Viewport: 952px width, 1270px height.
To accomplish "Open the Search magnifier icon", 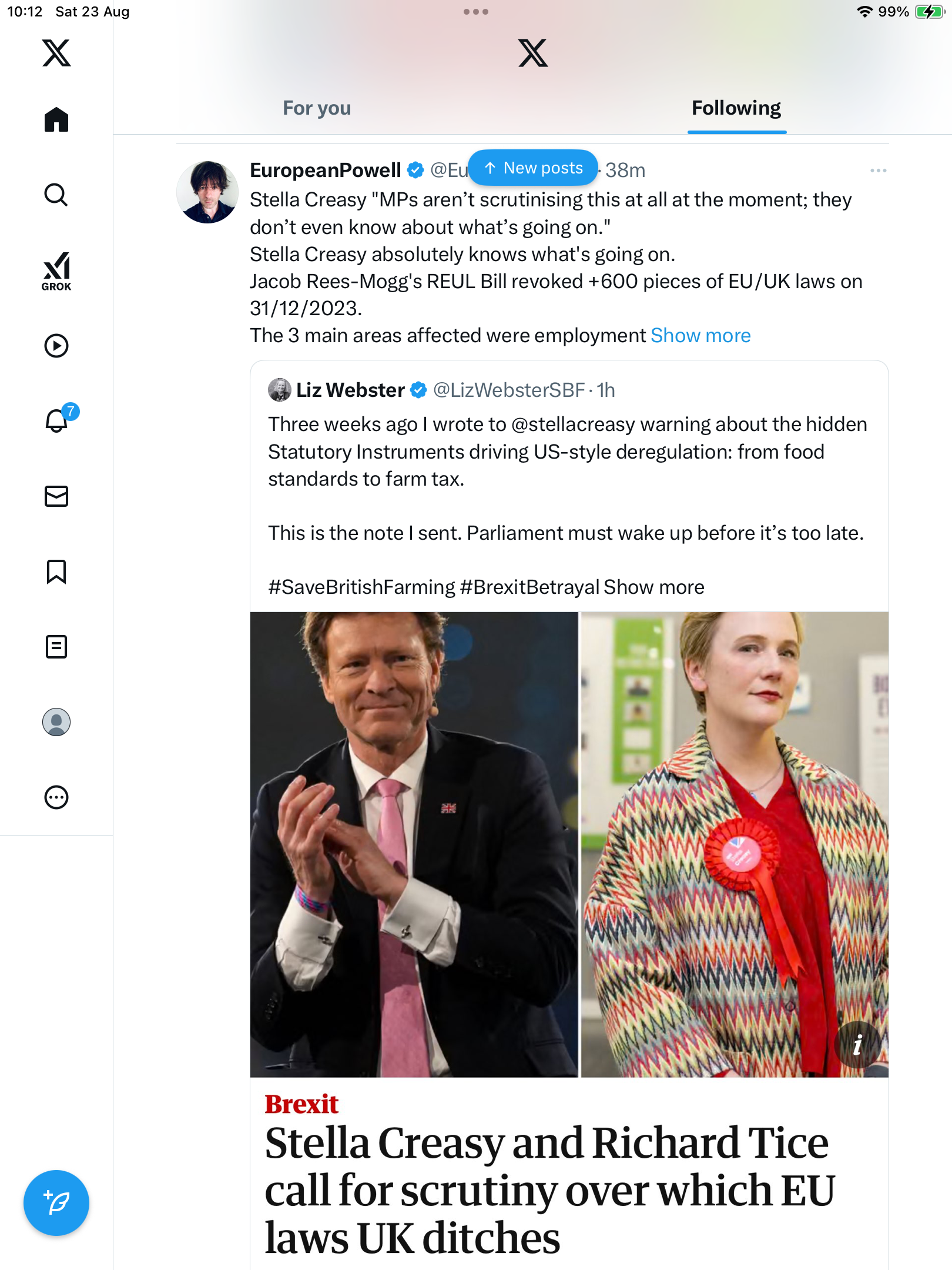I will [x=56, y=195].
